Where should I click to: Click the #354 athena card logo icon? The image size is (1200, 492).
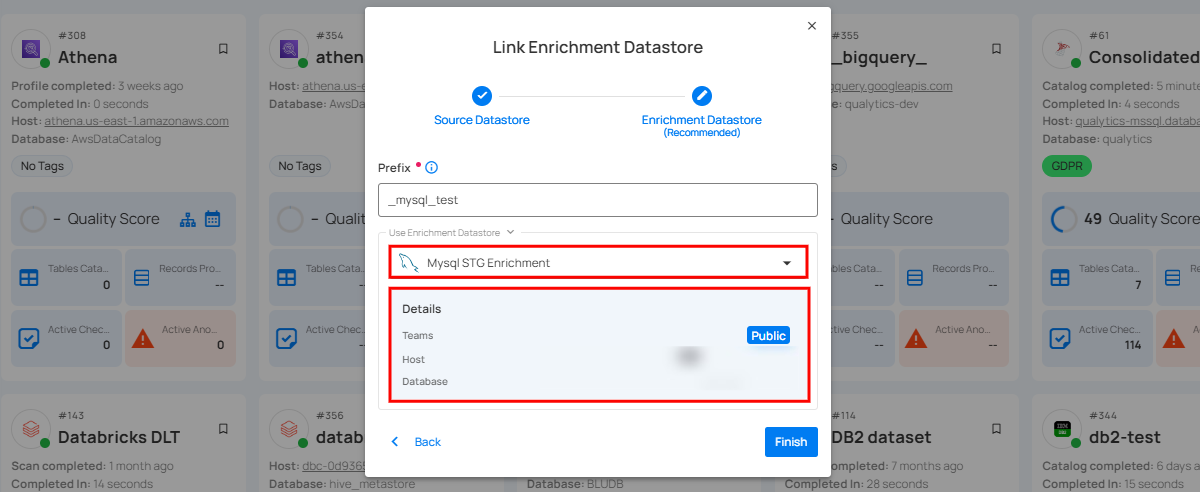click(289, 47)
